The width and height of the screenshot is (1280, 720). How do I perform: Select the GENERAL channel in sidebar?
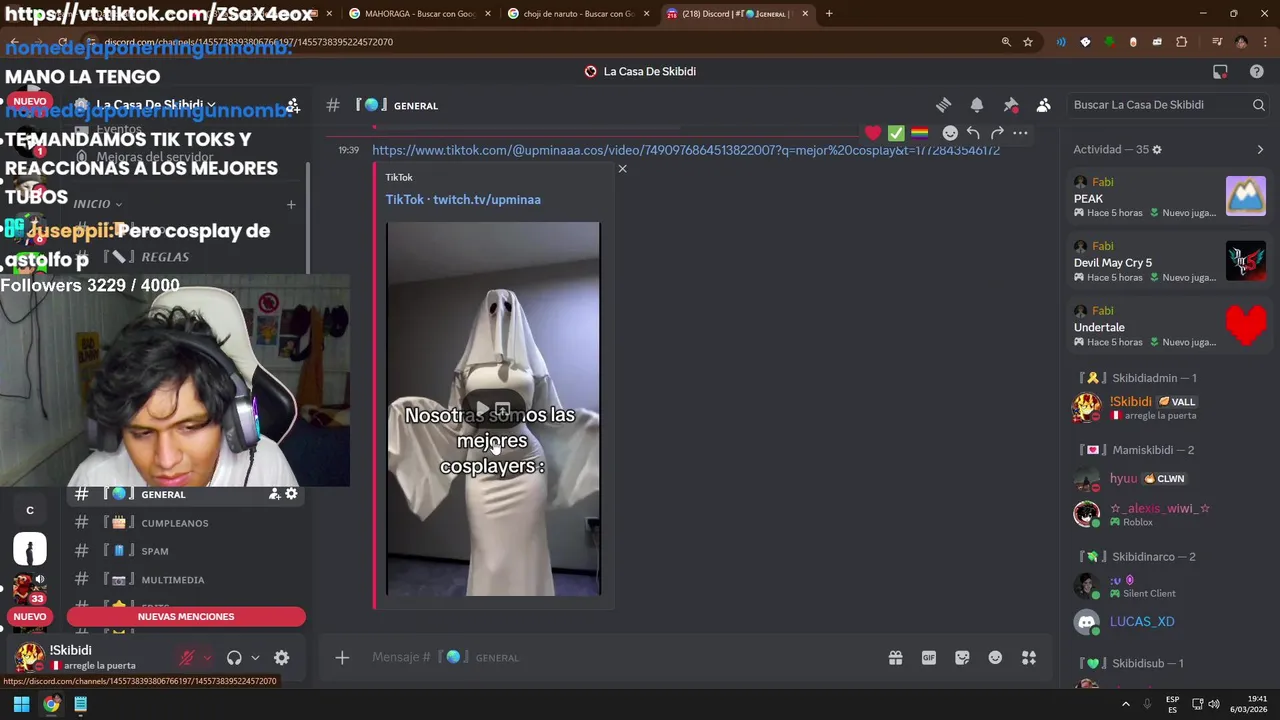pos(185,494)
